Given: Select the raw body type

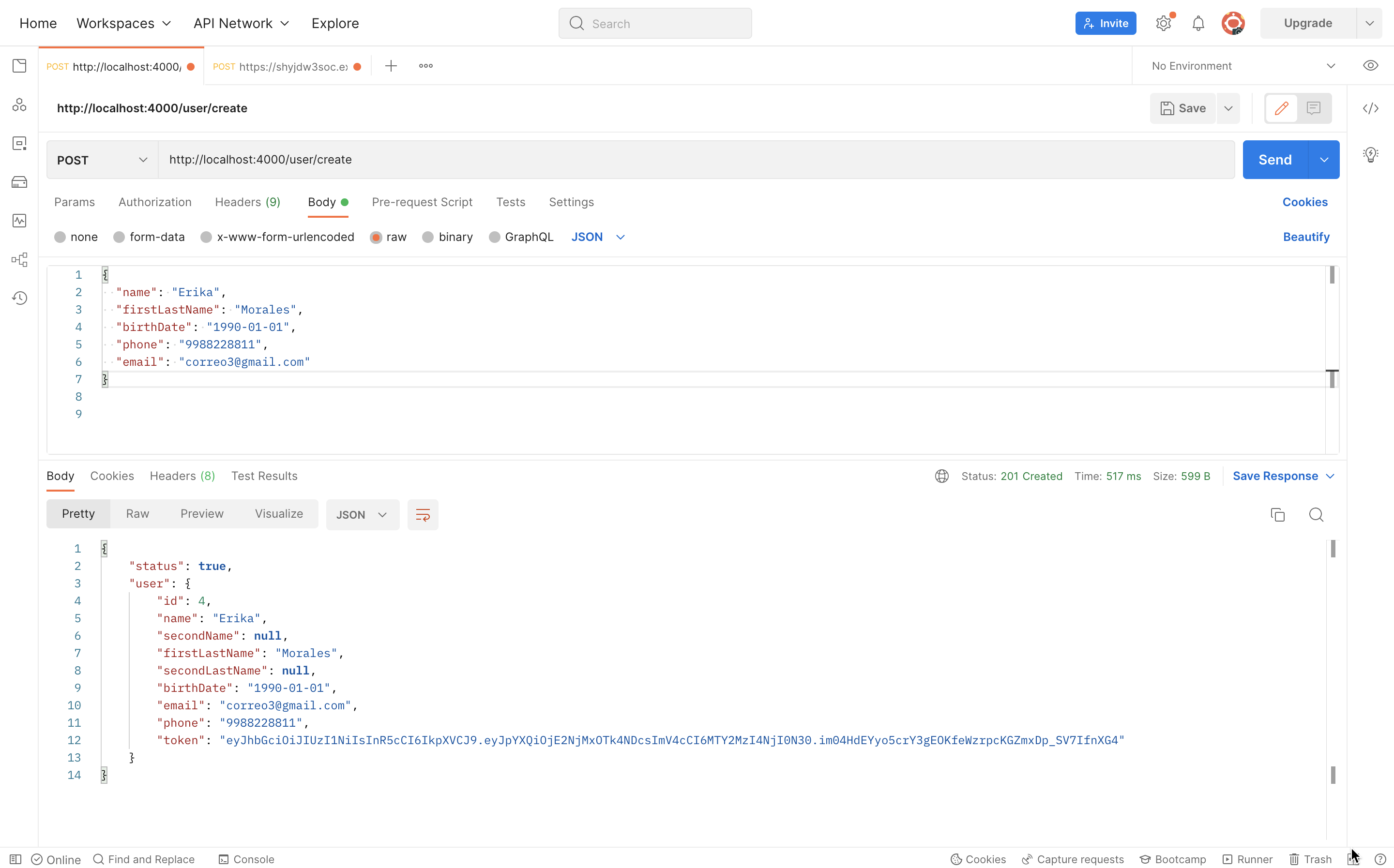Looking at the screenshot, I should click(x=388, y=237).
